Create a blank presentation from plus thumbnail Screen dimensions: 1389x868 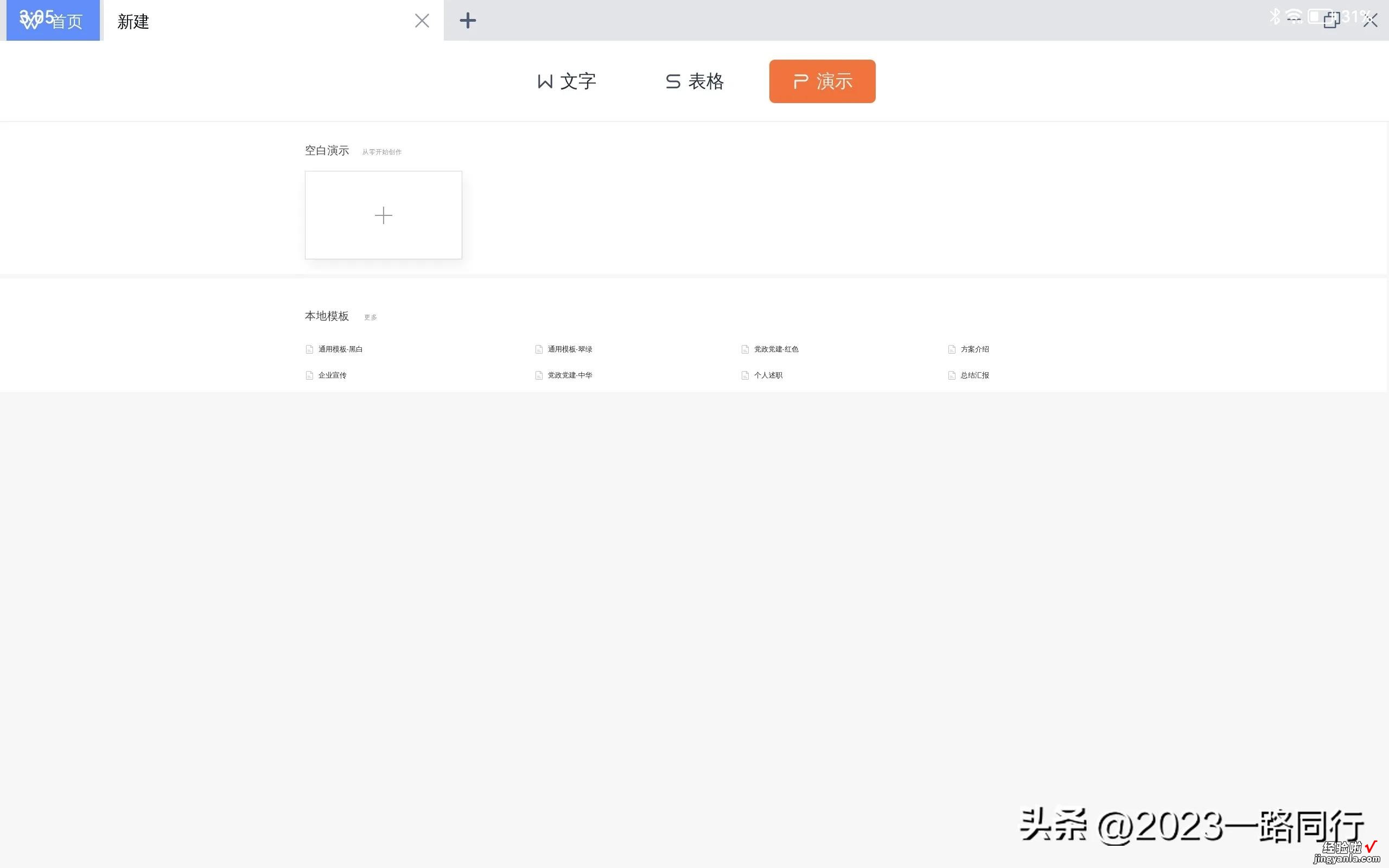tap(384, 215)
